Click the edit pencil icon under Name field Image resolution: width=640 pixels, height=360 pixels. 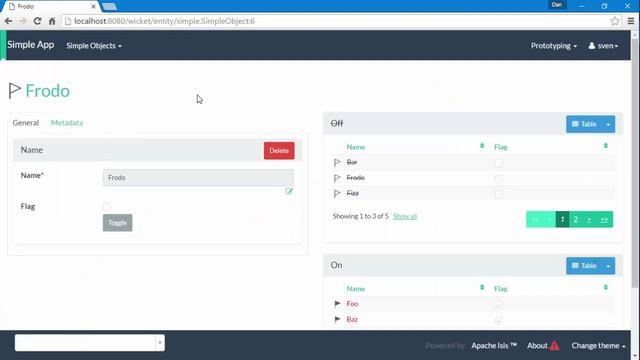point(289,191)
